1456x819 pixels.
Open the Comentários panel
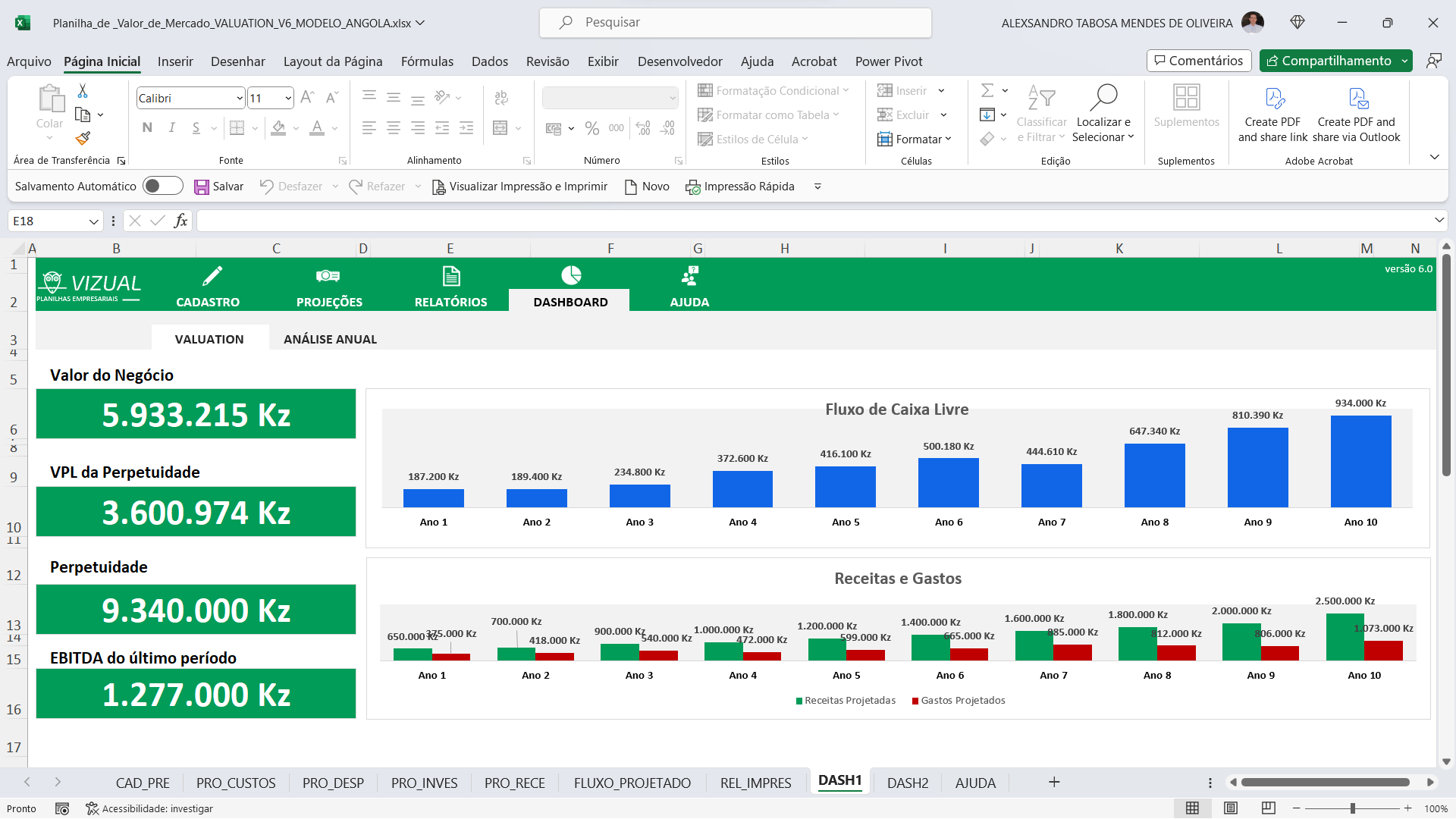[1198, 60]
